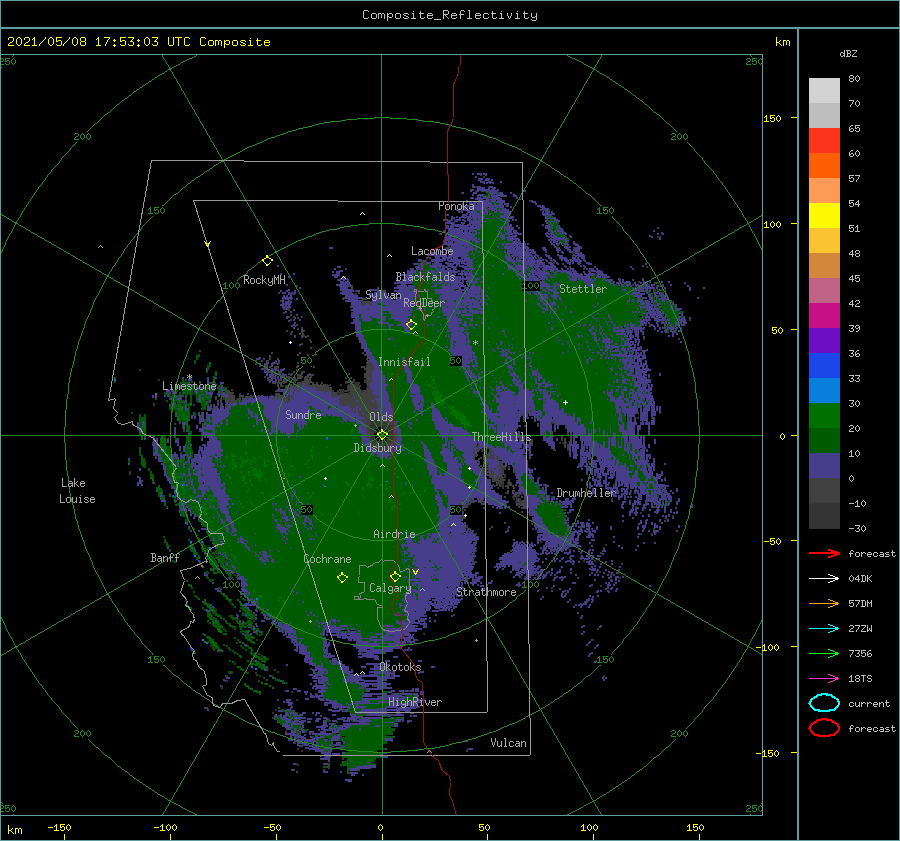
Task: Click the red forecast ellipse icon
Action: (824, 728)
